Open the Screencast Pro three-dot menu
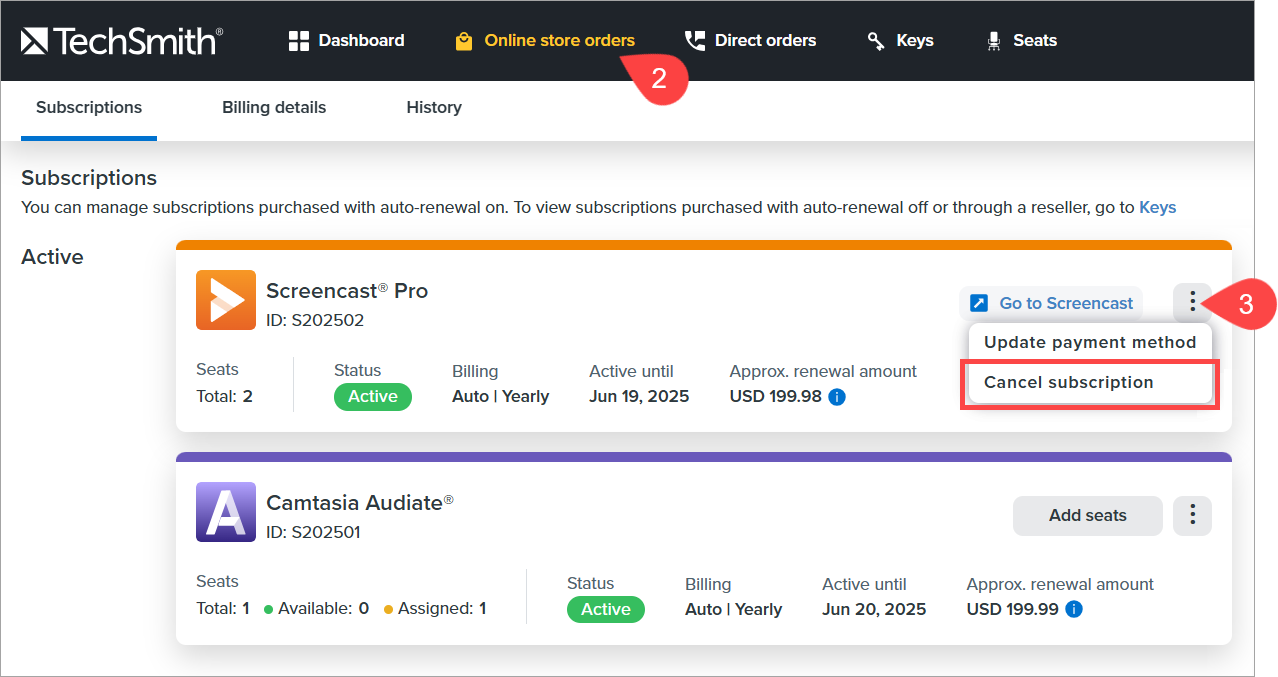 pos(1192,302)
